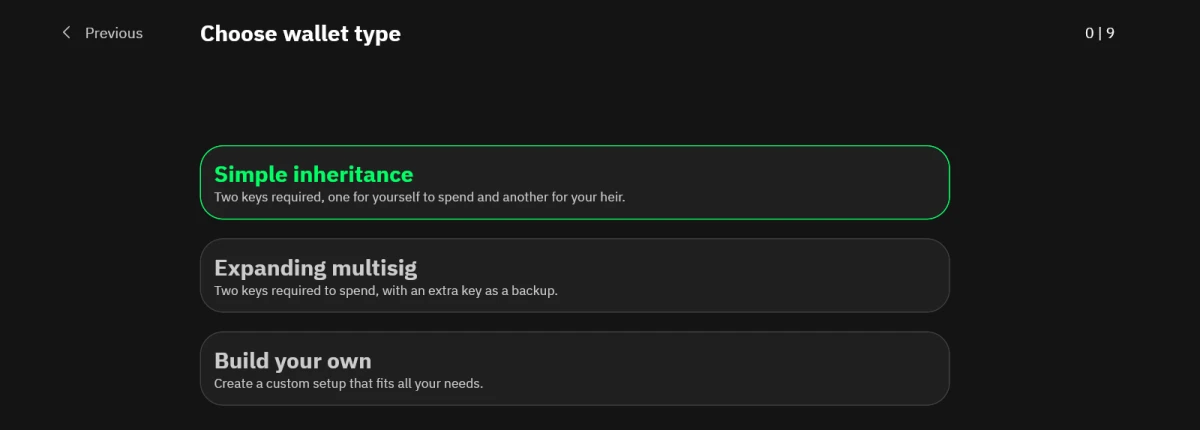Click the word "multisig" in the second card
Image resolution: width=1200 pixels, height=430 pixels.
[x=374, y=268]
